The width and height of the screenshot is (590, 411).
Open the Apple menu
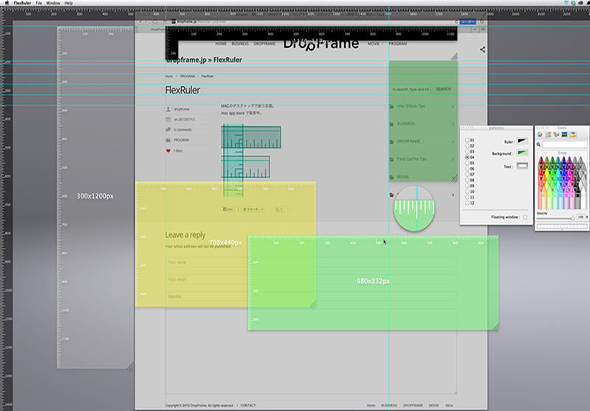tap(6, 3)
